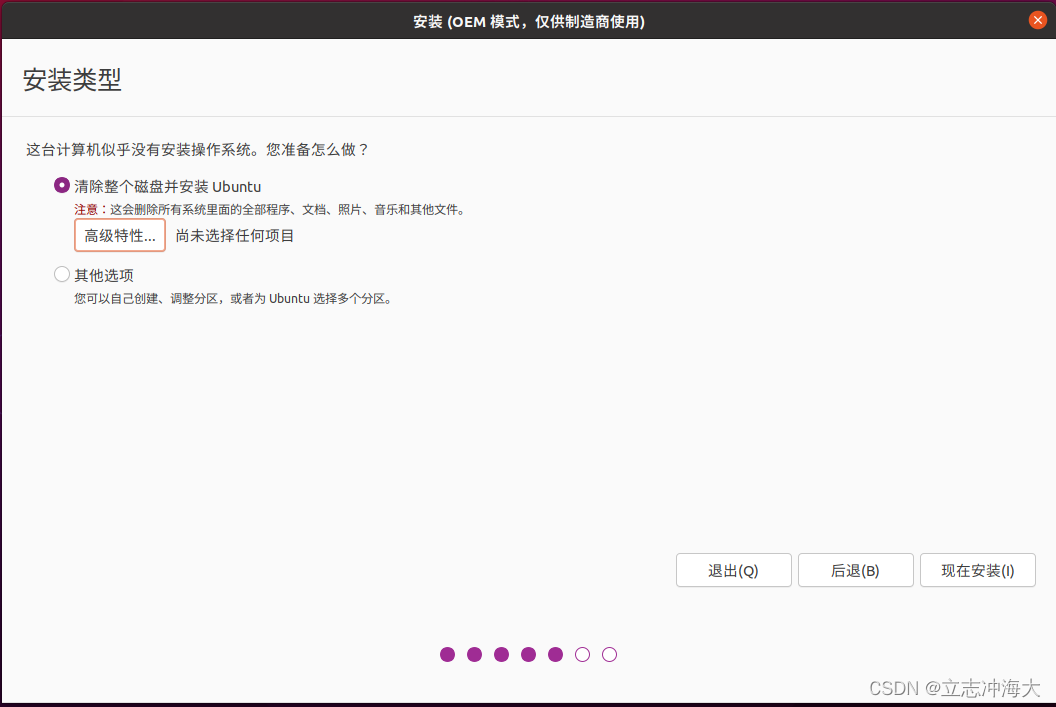Image resolution: width=1056 pixels, height=707 pixels.
Task: Click the 安装类型 page heading
Action: [72, 79]
